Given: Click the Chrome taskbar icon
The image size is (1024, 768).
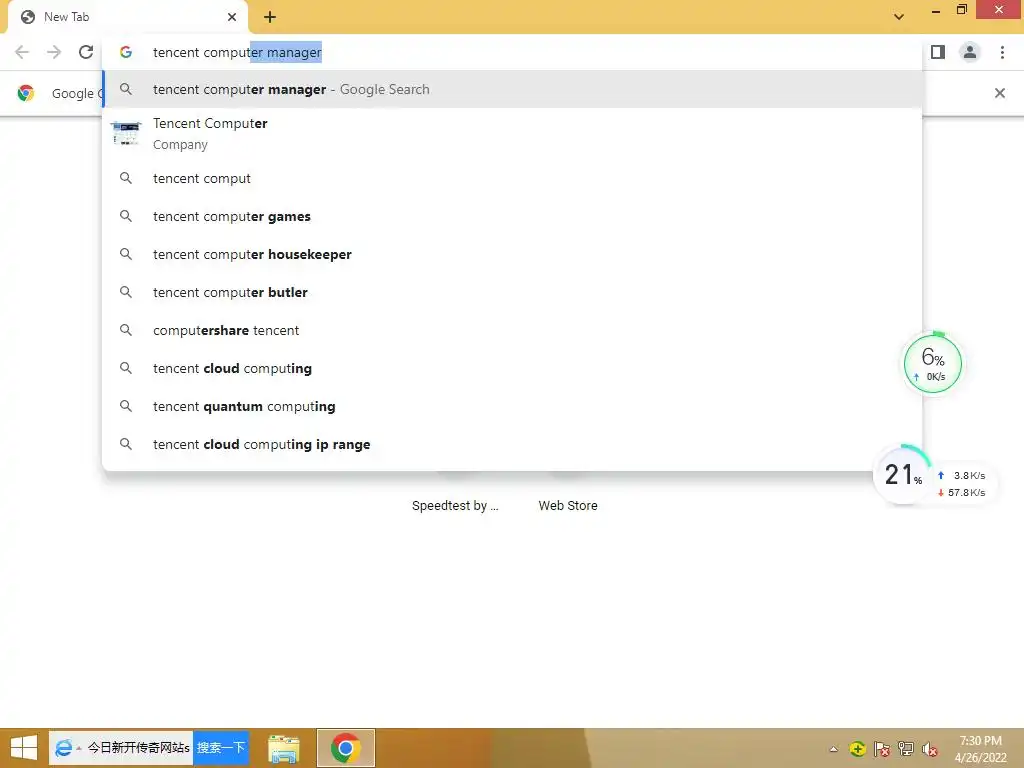Looking at the screenshot, I should (345, 748).
